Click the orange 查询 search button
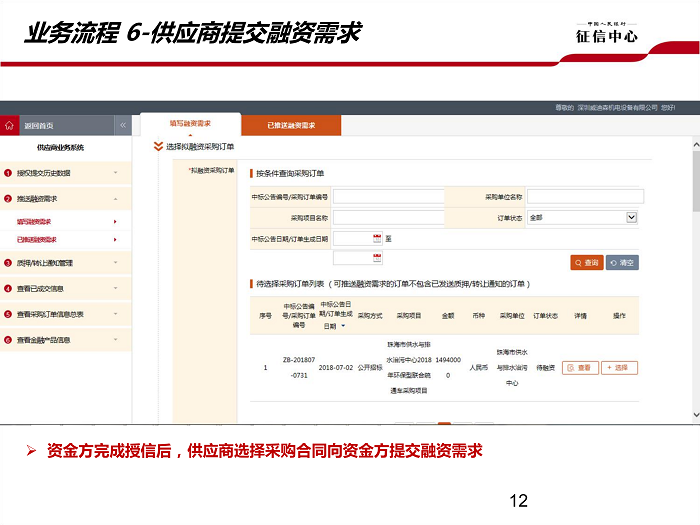Viewport: 700px width, 525px height. click(x=587, y=263)
